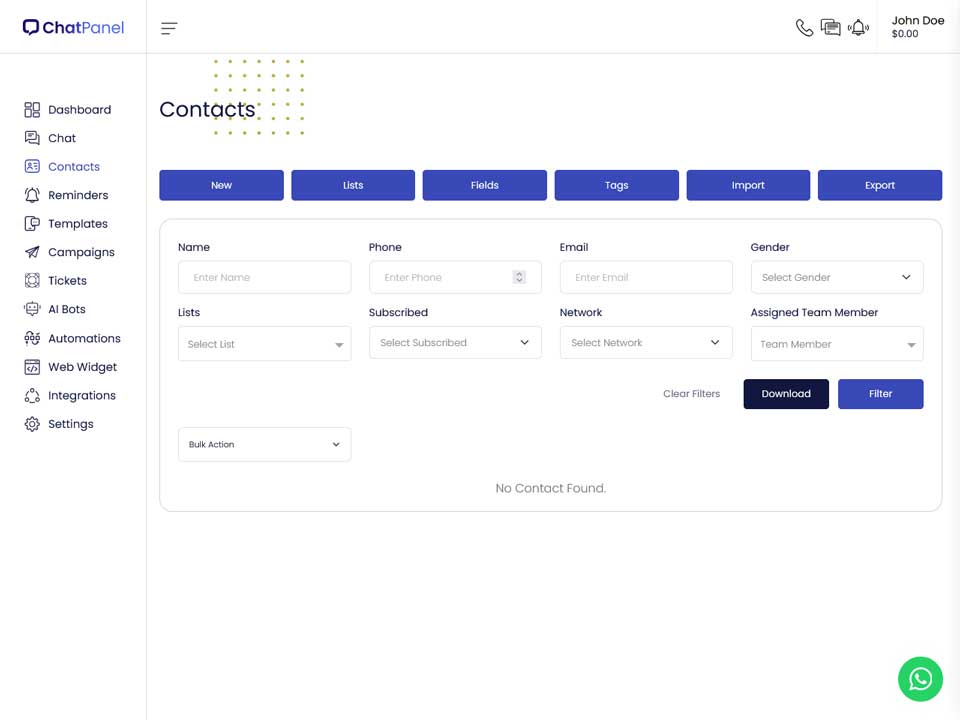Toggle the sidebar hamburger menu icon
The width and height of the screenshot is (960, 720).
(x=169, y=28)
